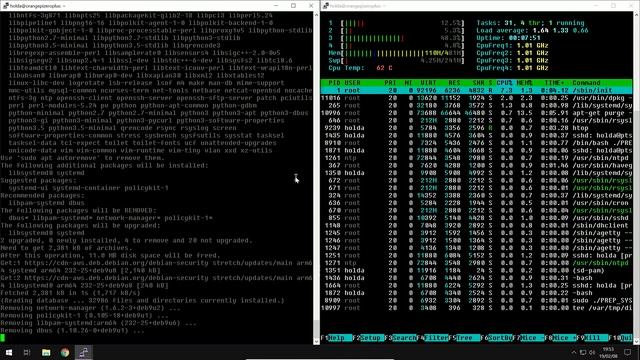
Task: Click the Swp usage meter bar
Action: click(x=402, y=61)
